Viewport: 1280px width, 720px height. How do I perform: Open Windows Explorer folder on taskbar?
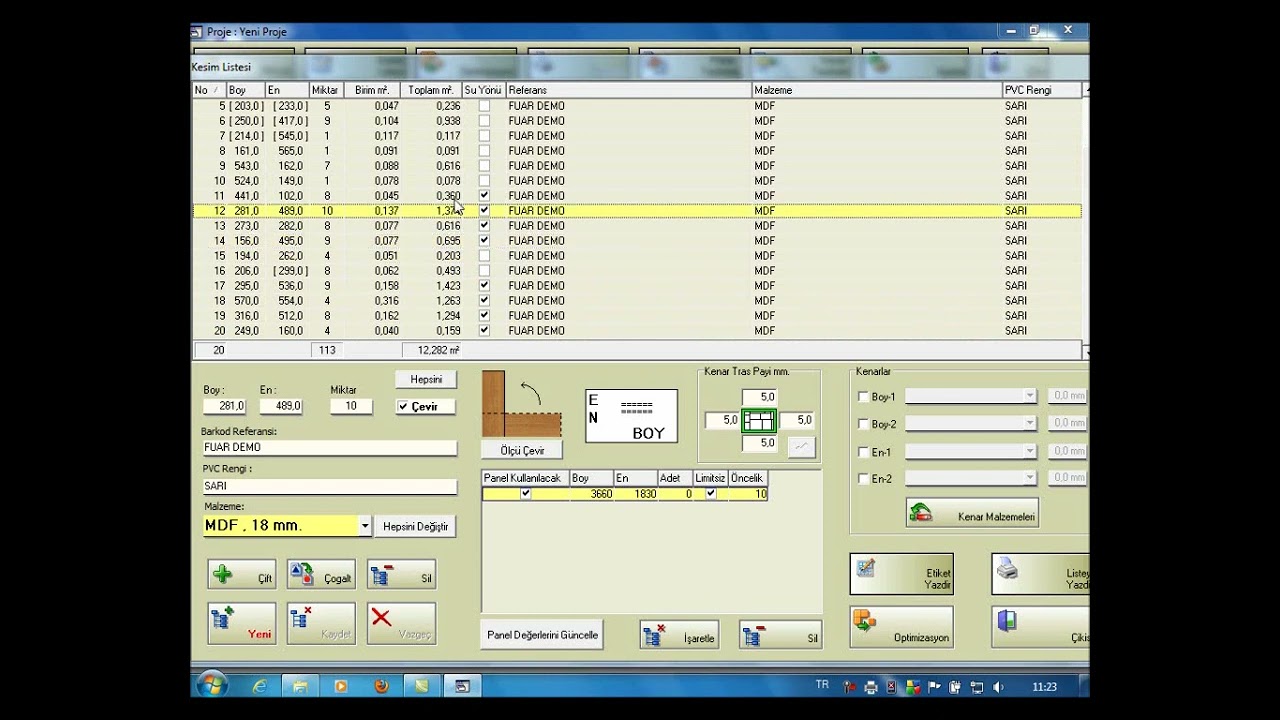300,686
